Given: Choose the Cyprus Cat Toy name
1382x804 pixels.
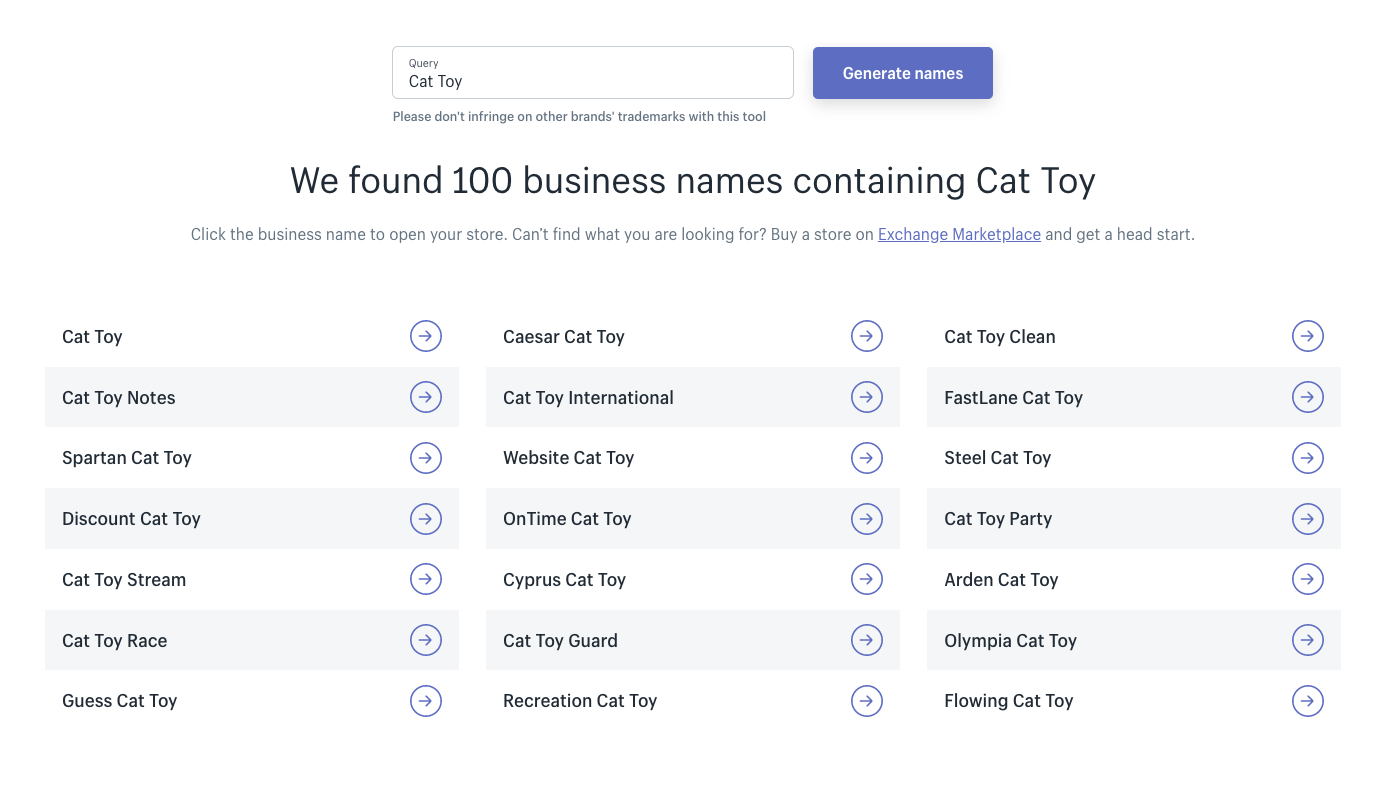Looking at the screenshot, I should 564,580.
